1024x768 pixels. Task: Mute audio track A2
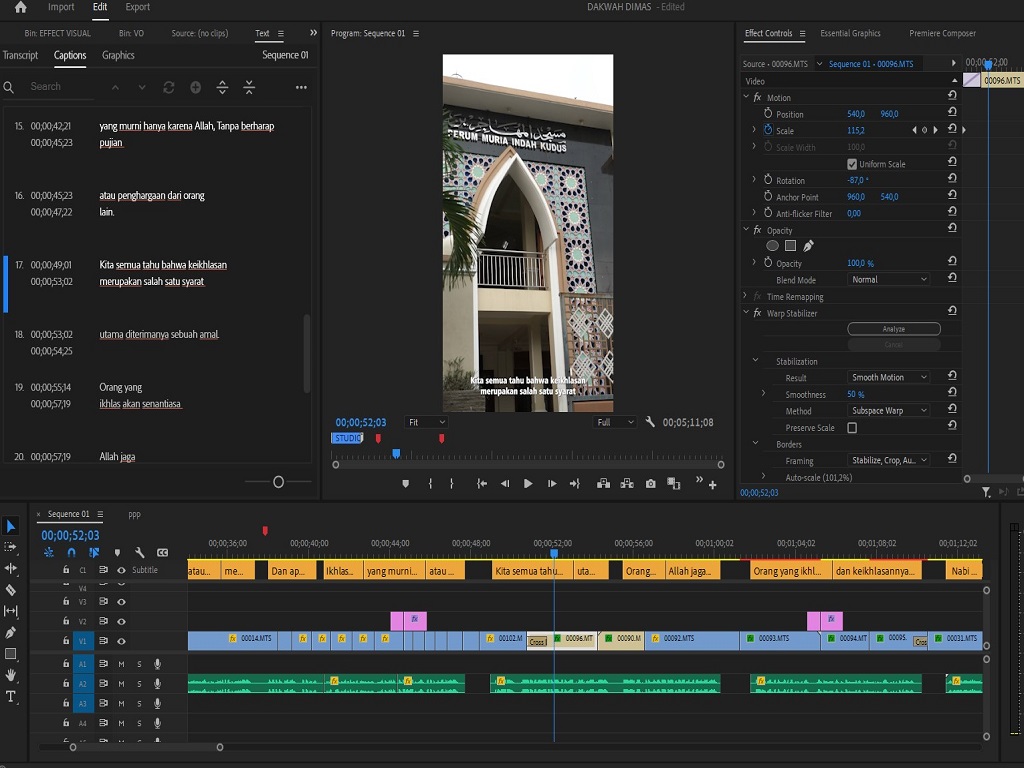pyautogui.click(x=121, y=684)
